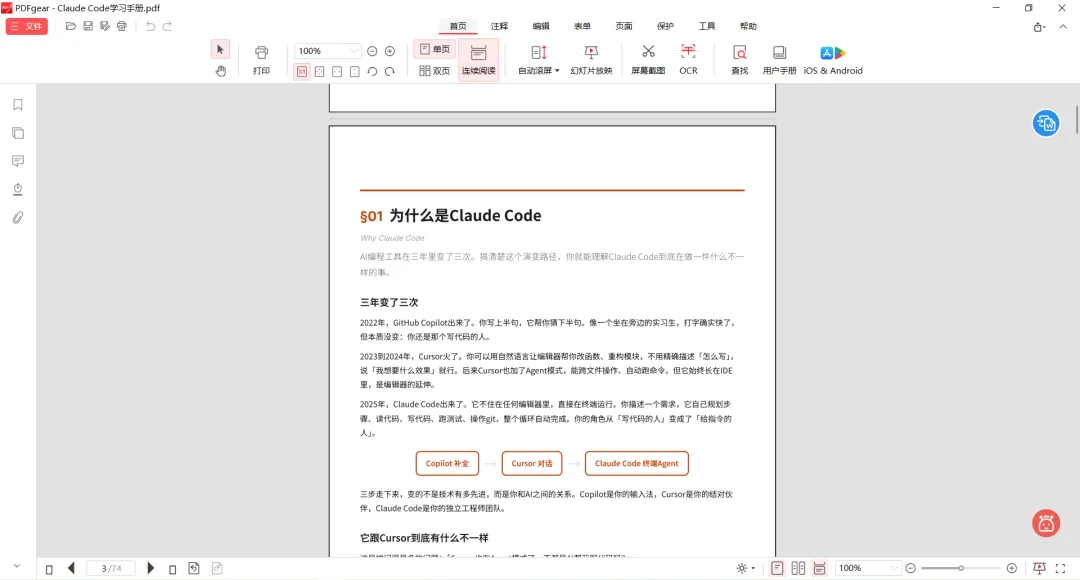The width and height of the screenshot is (1080, 580).
Task: Click the undo arrow icon
Action: [150, 26]
